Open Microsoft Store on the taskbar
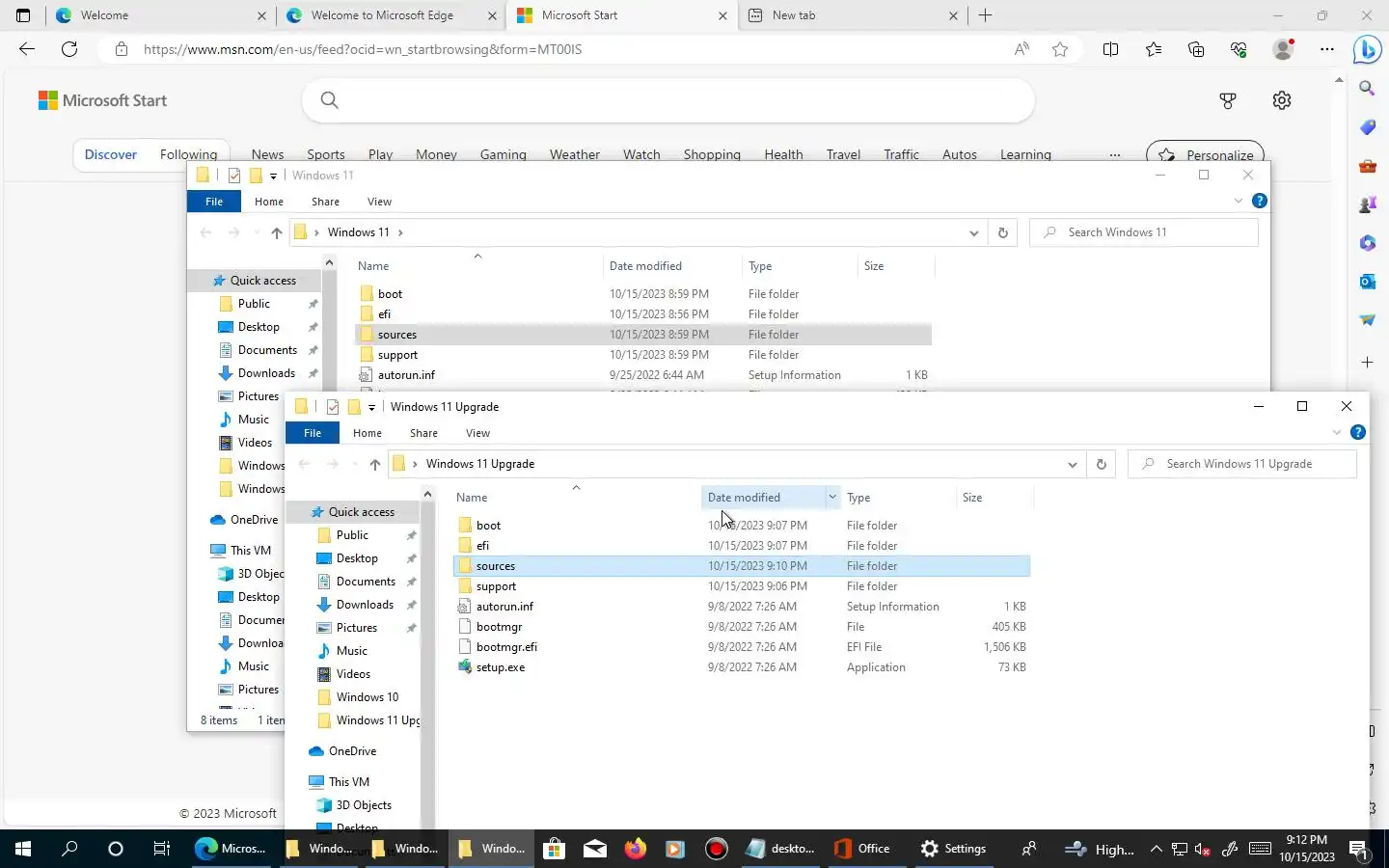 [x=554, y=849]
